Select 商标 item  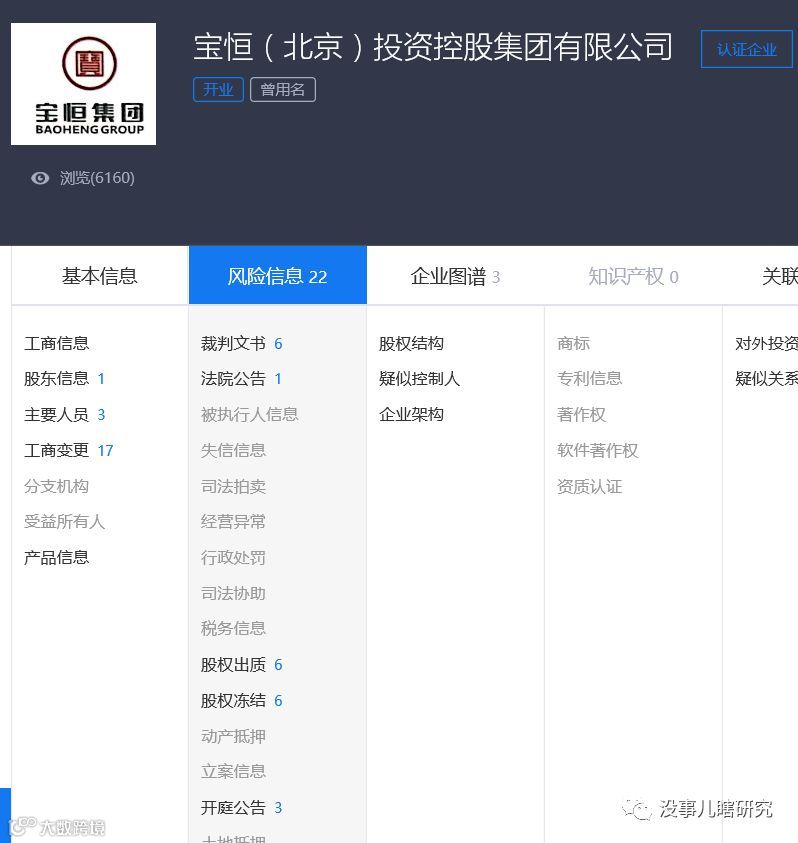(x=574, y=343)
